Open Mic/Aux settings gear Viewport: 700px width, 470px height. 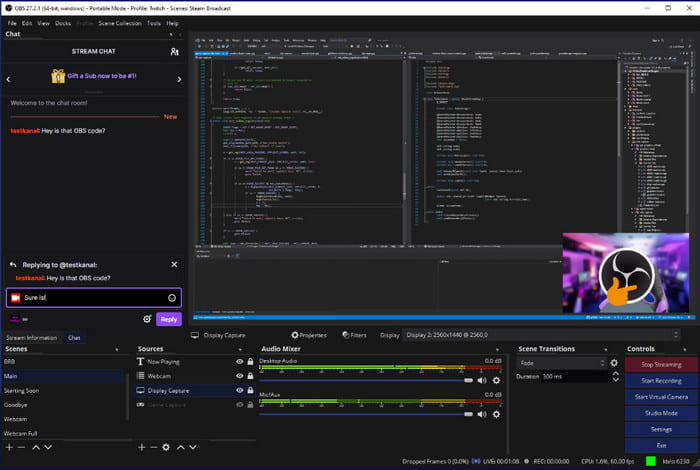(x=496, y=415)
